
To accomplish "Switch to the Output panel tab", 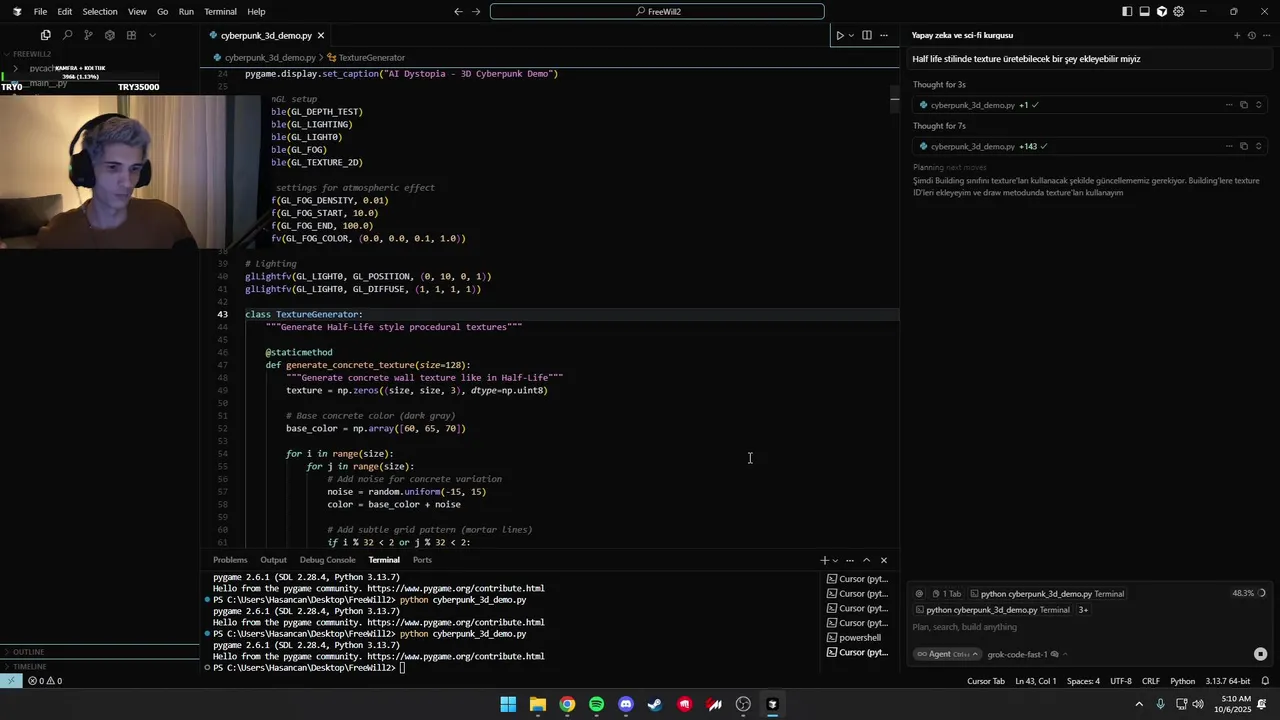I will tap(273, 560).
